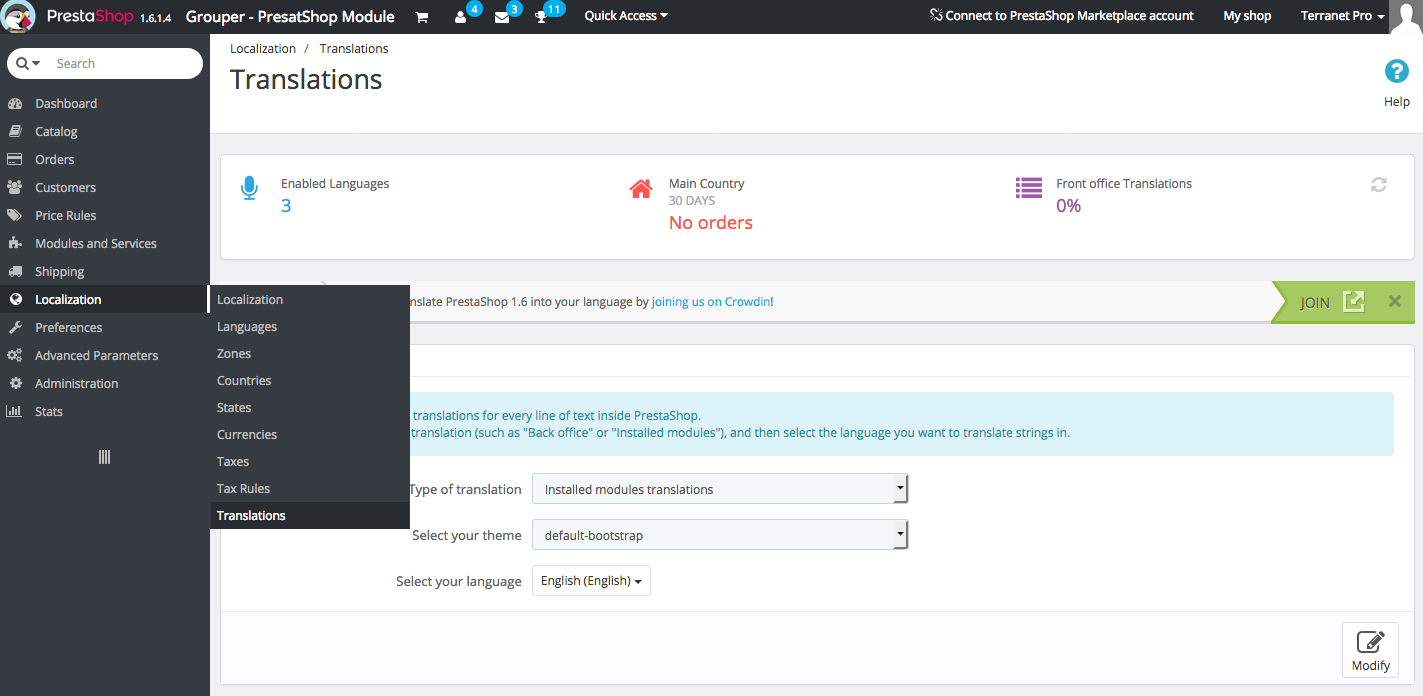Click into the Search input field
Screen dimensions: 1423x696
tap(125, 64)
